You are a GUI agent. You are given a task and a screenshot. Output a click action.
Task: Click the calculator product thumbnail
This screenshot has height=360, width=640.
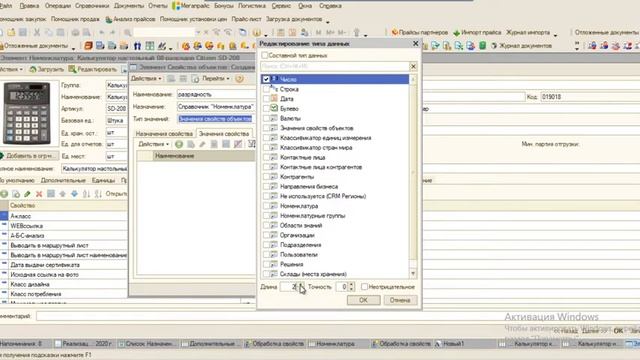pyautogui.click(x=27, y=113)
